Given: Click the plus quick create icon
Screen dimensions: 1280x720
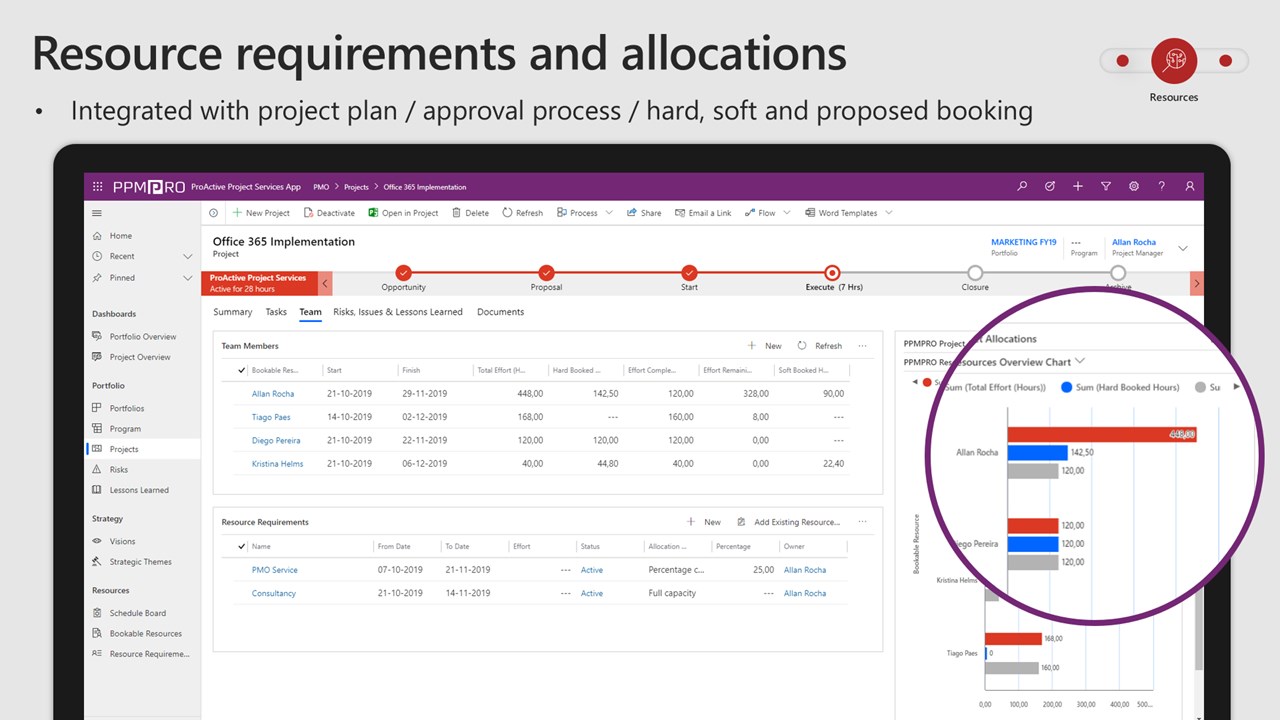Looking at the screenshot, I should (1078, 186).
